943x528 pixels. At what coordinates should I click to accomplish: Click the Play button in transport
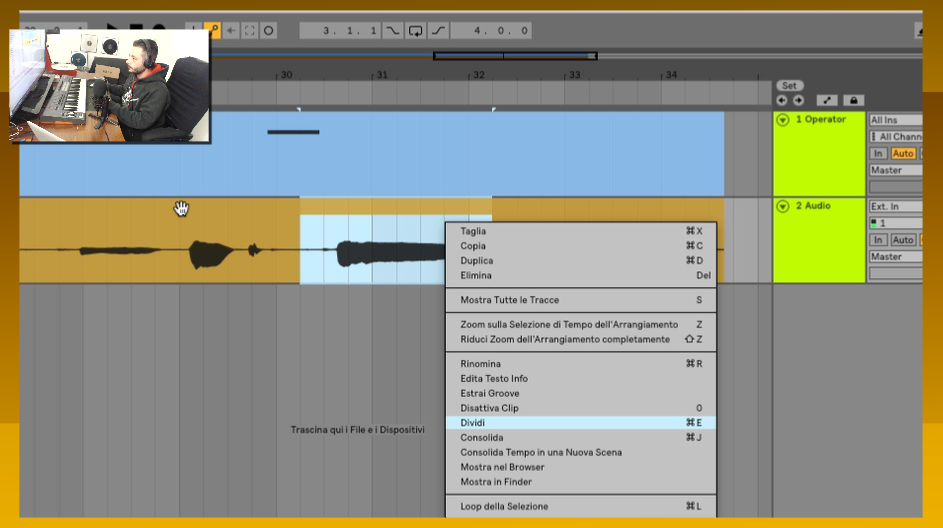coord(112,30)
